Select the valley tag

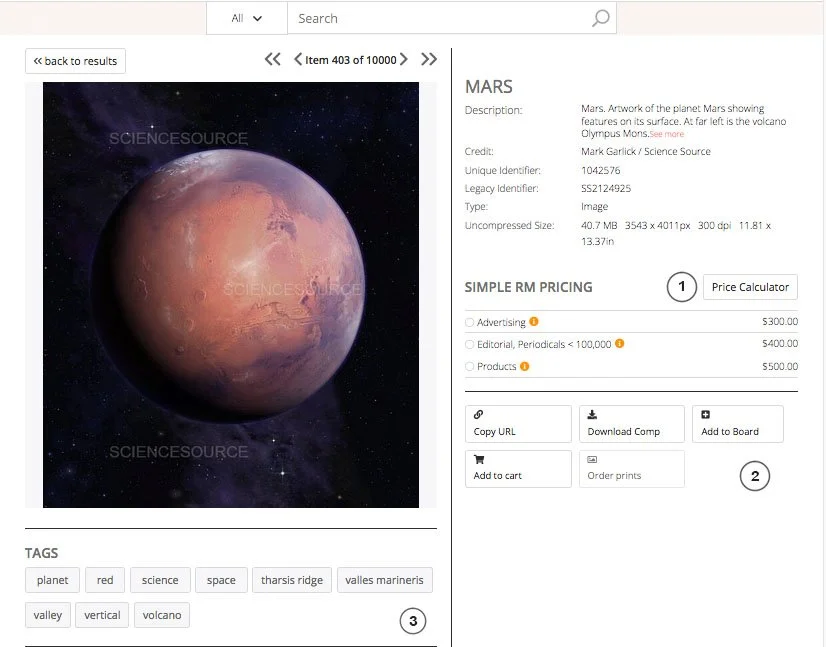(47, 615)
